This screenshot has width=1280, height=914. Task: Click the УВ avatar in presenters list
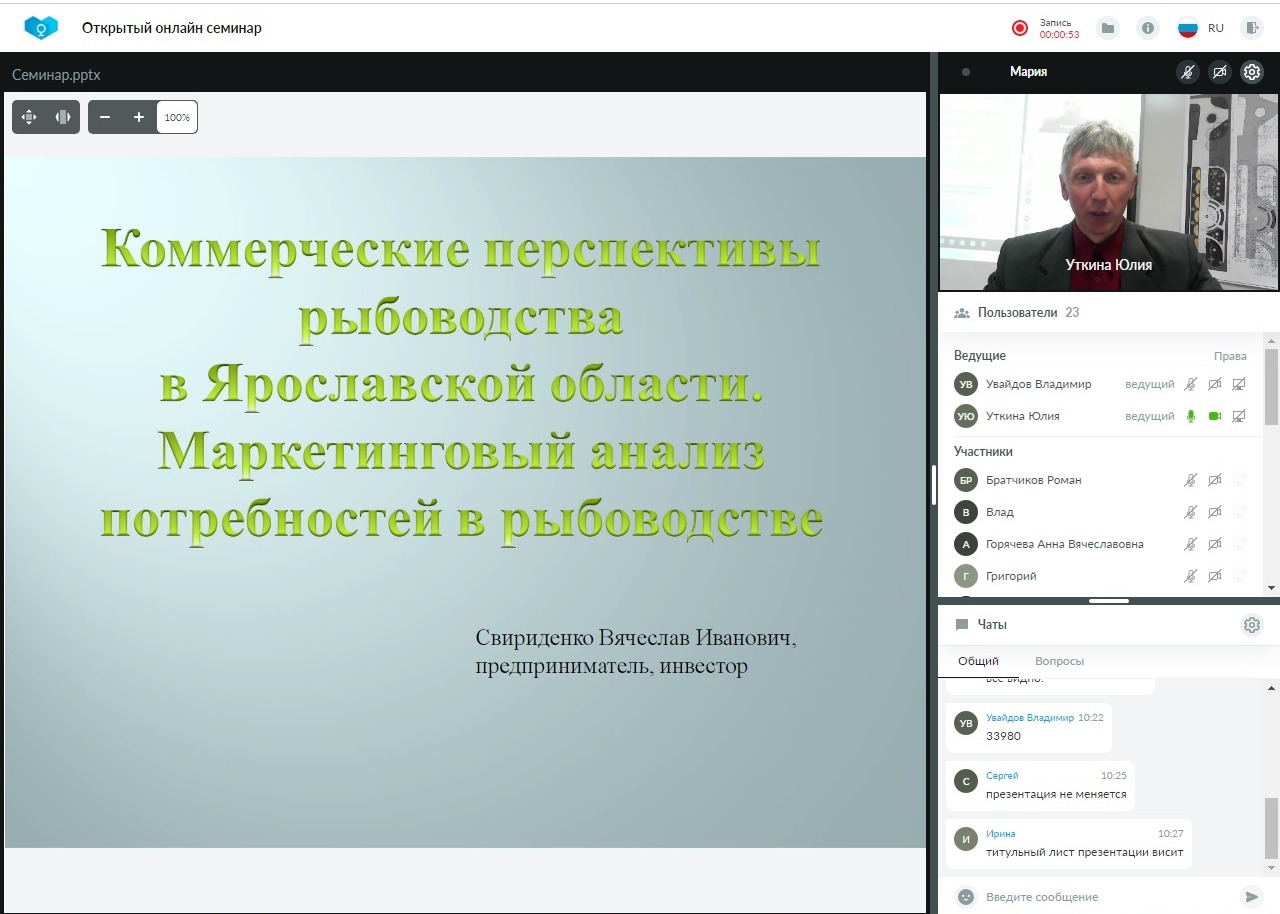966,384
